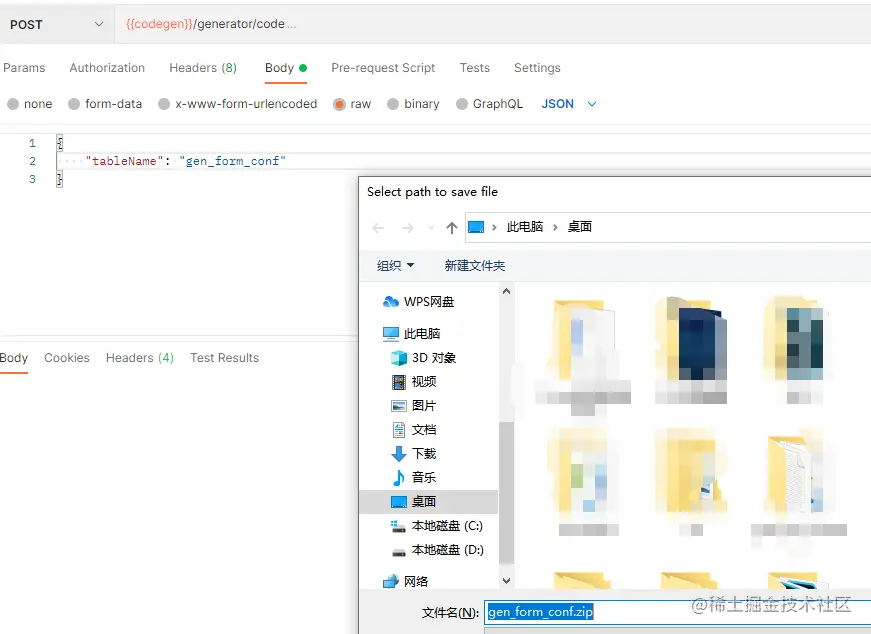The image size is (871, 634).
Task: Open the response Cookies tab
Action: pos(67,358)
